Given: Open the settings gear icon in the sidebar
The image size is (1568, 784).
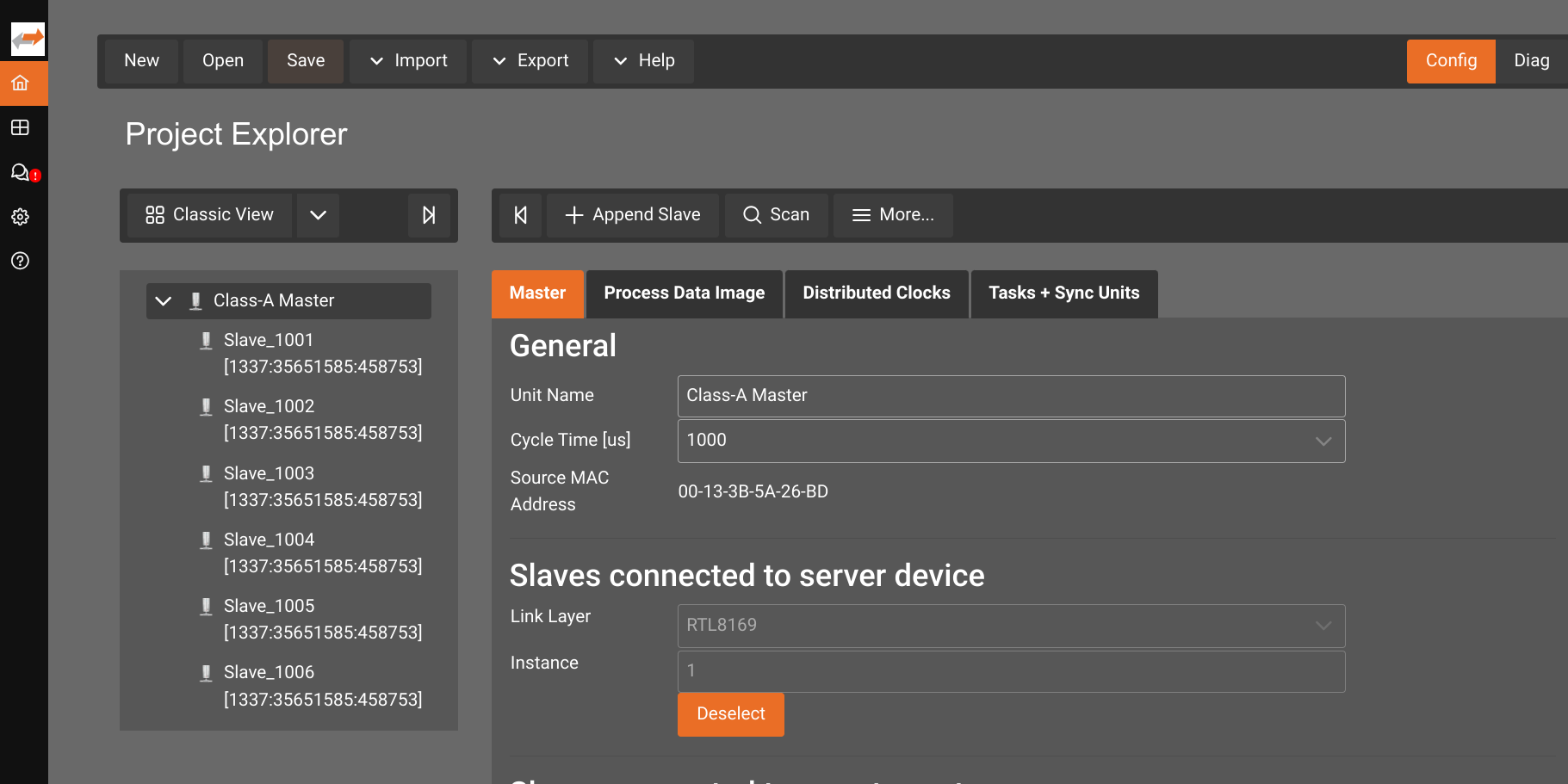Looking at the screenshot, I should 21,217.
